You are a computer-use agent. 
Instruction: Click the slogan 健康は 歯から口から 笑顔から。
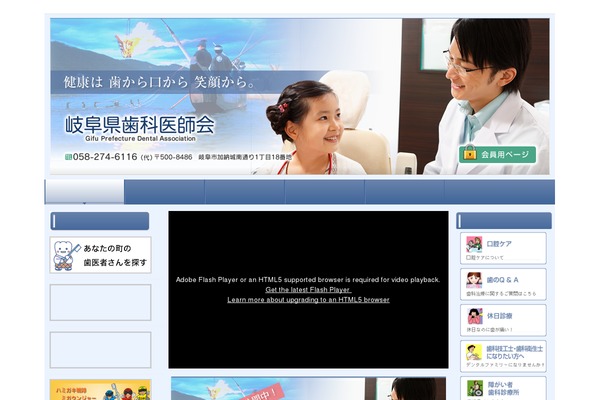[159, 82]
